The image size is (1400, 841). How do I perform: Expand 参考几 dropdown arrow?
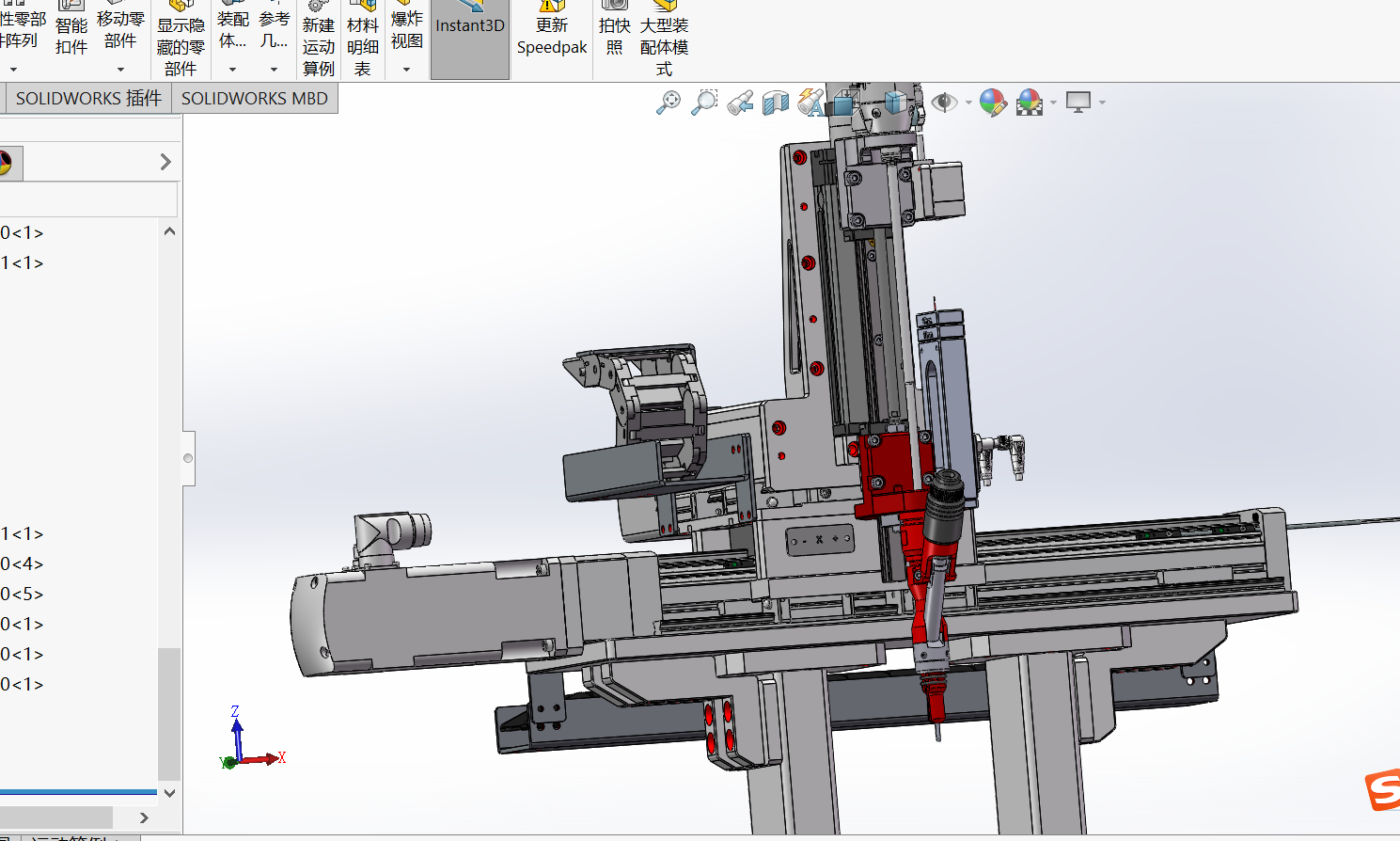pyautogui.click(x=274, y=70)
